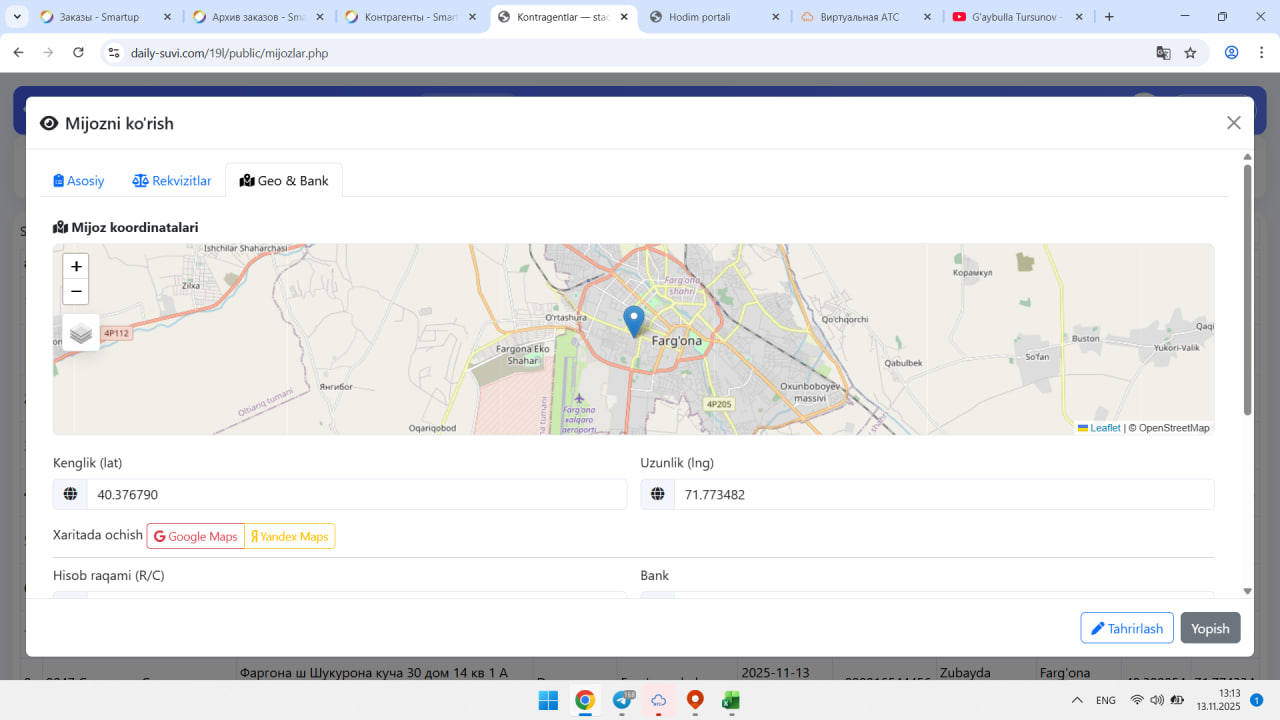The height and width of the screenshot is (720, 1280).
Task: Click the Tahrirlash edit button
Action: 1127,628
